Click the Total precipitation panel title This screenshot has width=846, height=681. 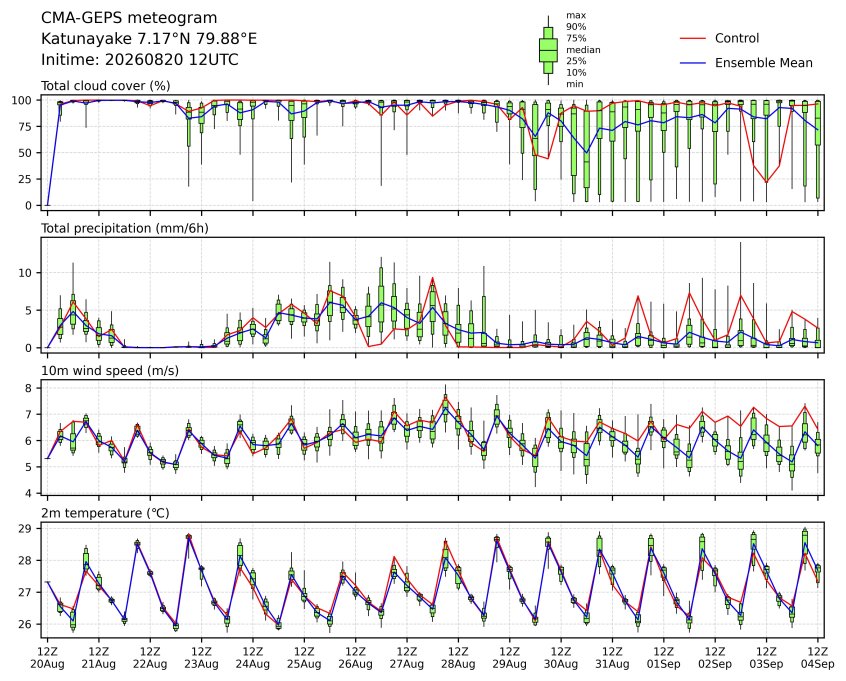click(x=125, y=228)
